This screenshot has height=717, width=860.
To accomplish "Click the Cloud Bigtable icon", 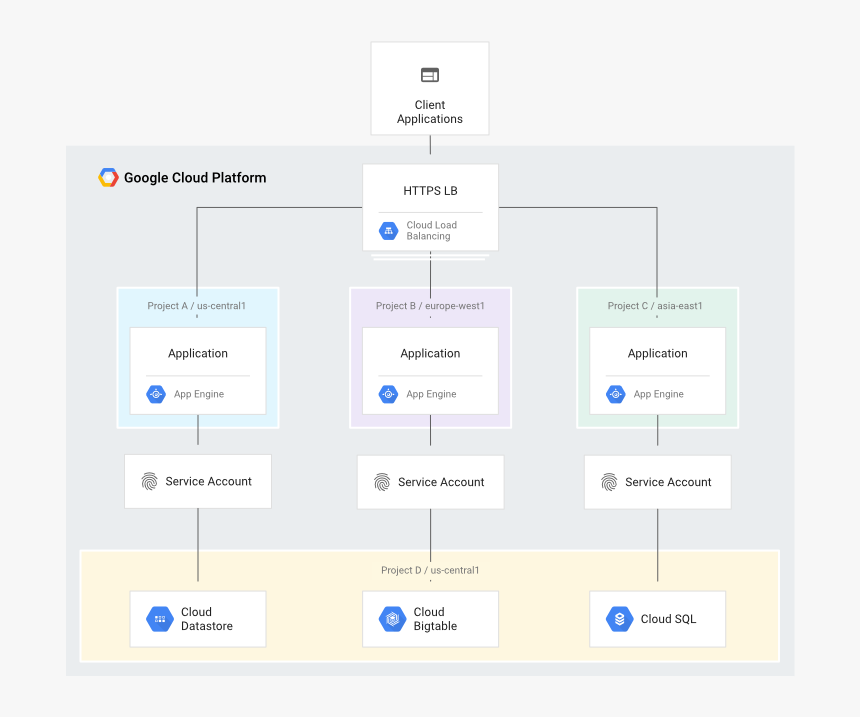I will 392,619.
